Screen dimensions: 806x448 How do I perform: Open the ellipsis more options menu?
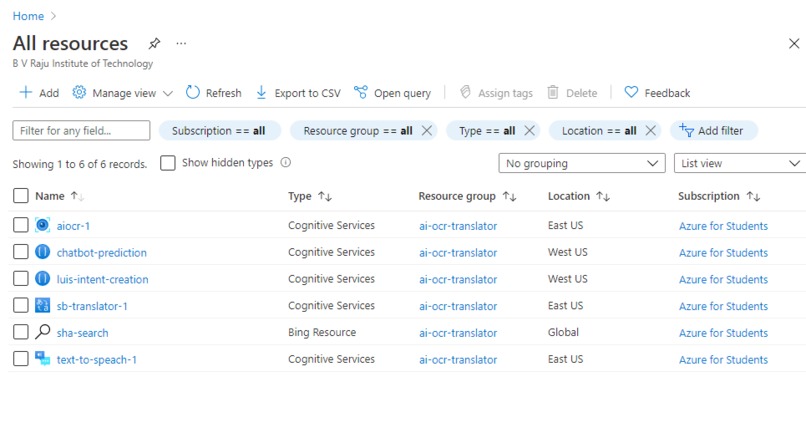click(181, 44)
